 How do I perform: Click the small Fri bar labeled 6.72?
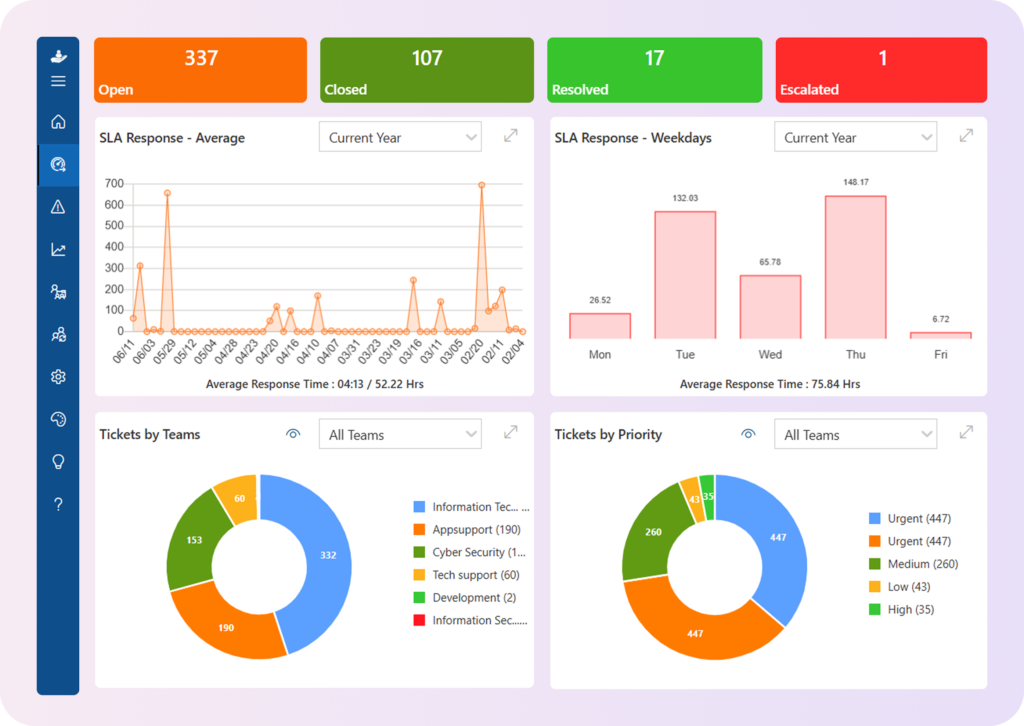click(x=940, y=335)
